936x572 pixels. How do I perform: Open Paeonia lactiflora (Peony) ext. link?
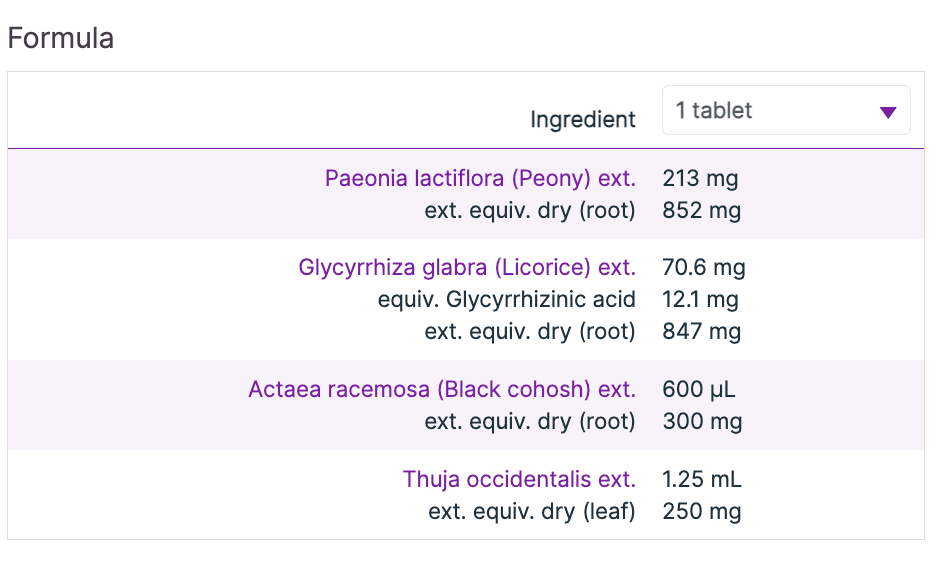click(480, 179)
